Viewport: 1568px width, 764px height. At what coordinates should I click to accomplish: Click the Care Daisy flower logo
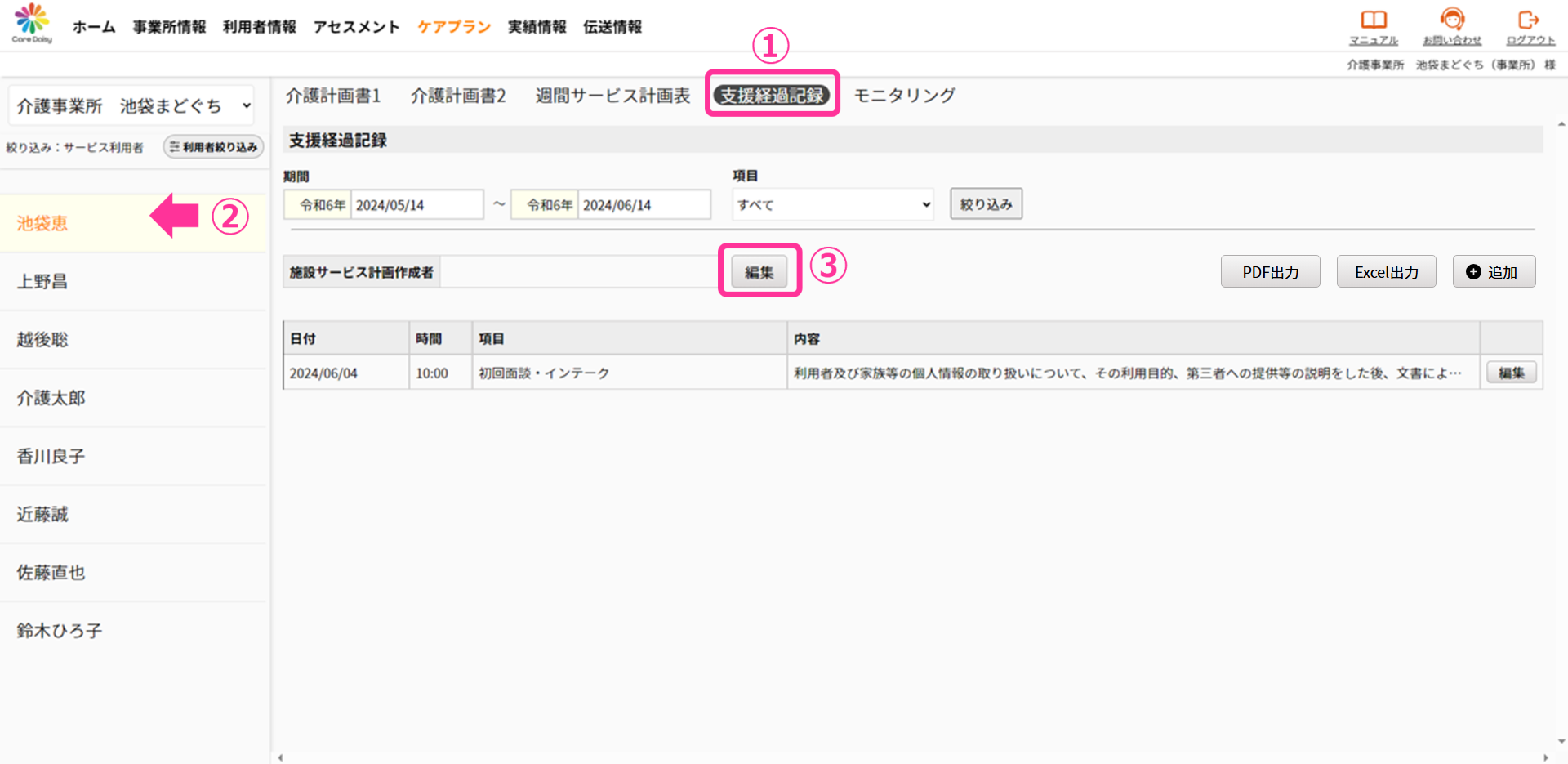(32, 21)
